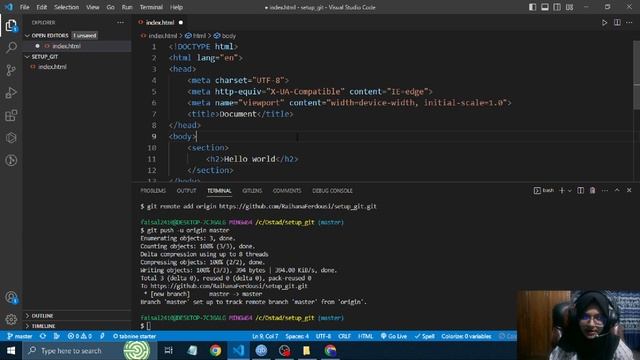Image resolution: width=640 pixels, height=360 pixels.
Task: Switch branch via master status item
Action: pyautogui.click(x=20, y=336)
